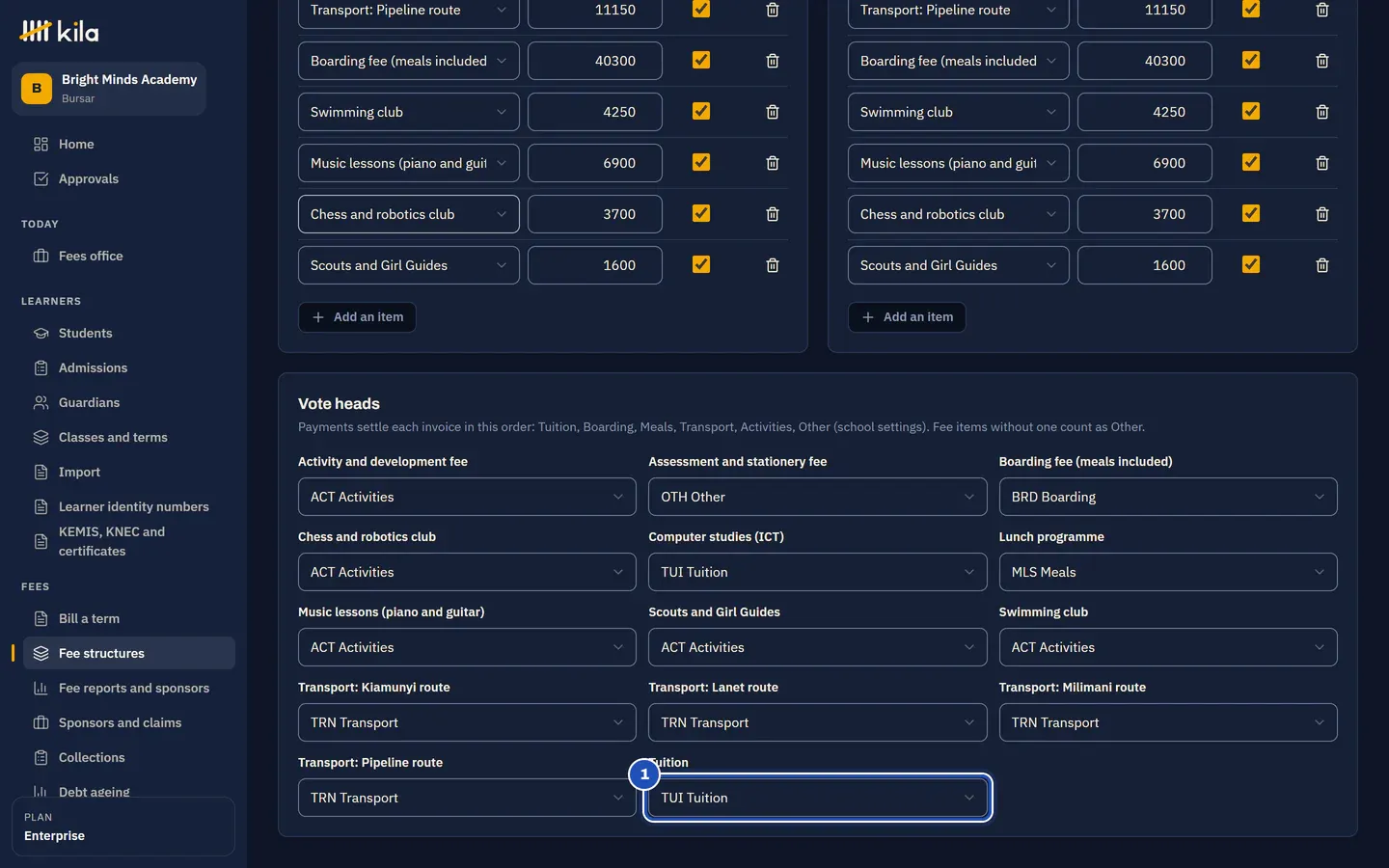
Task: Click the Admissions icon in sidebar
Action: click(x=41, y=368)
